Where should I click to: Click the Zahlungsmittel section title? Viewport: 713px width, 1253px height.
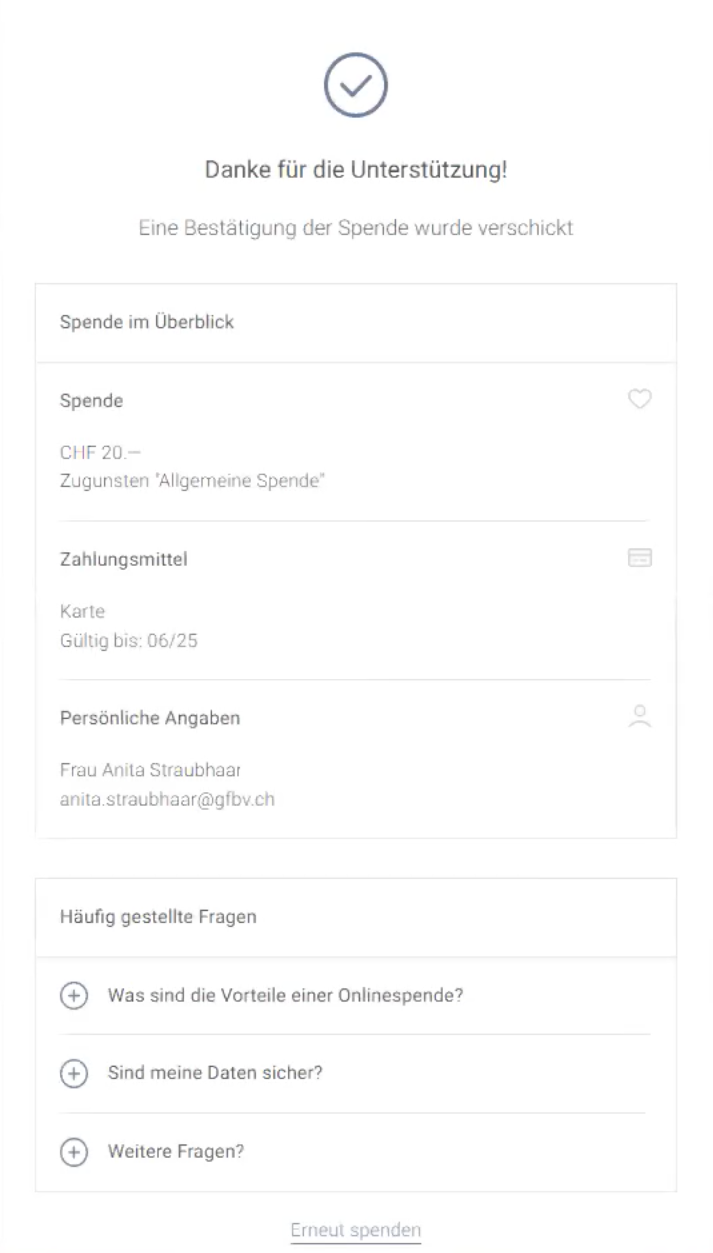click(123, 559)
